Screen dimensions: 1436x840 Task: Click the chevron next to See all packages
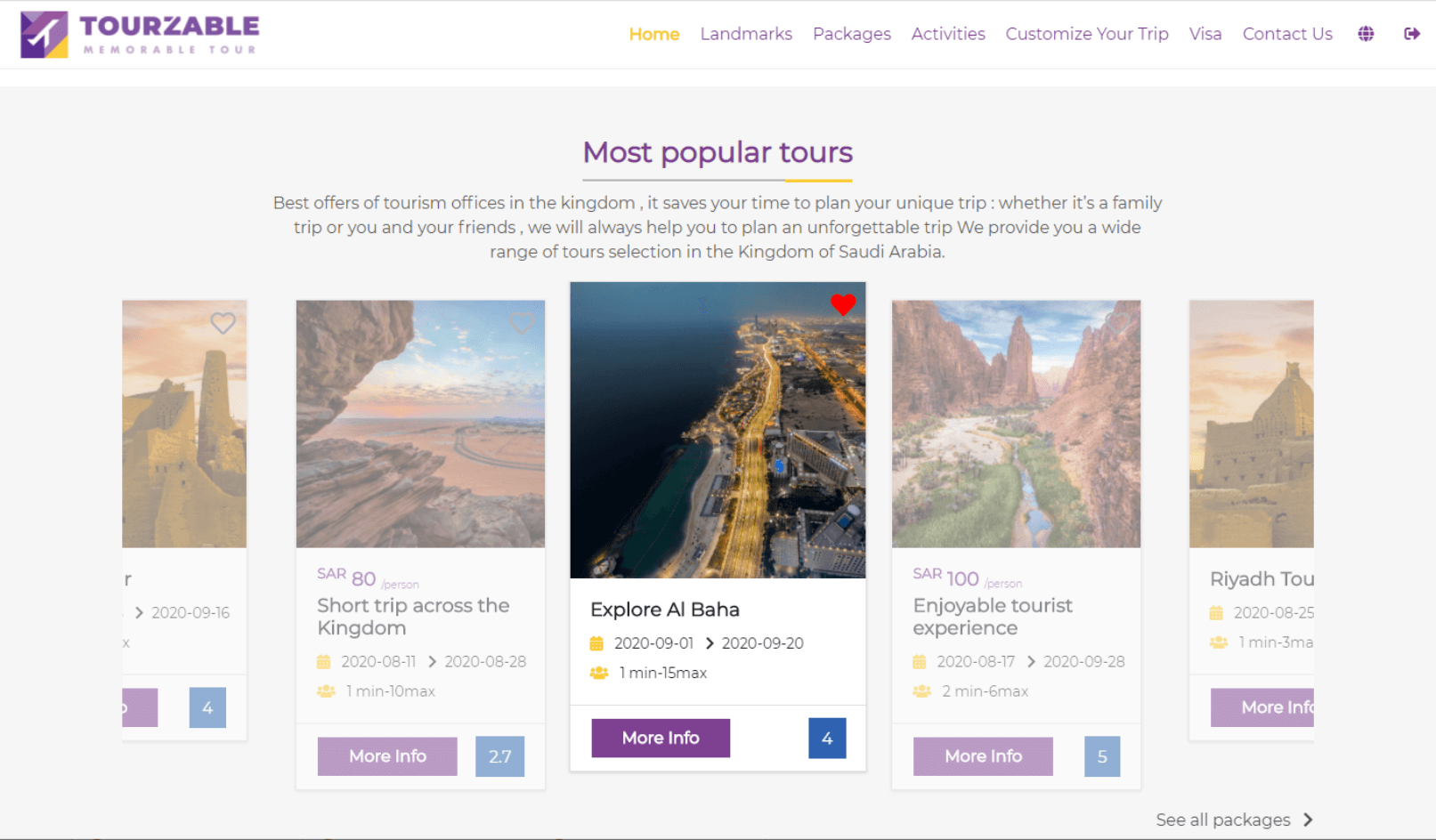tap(1308, 820)
